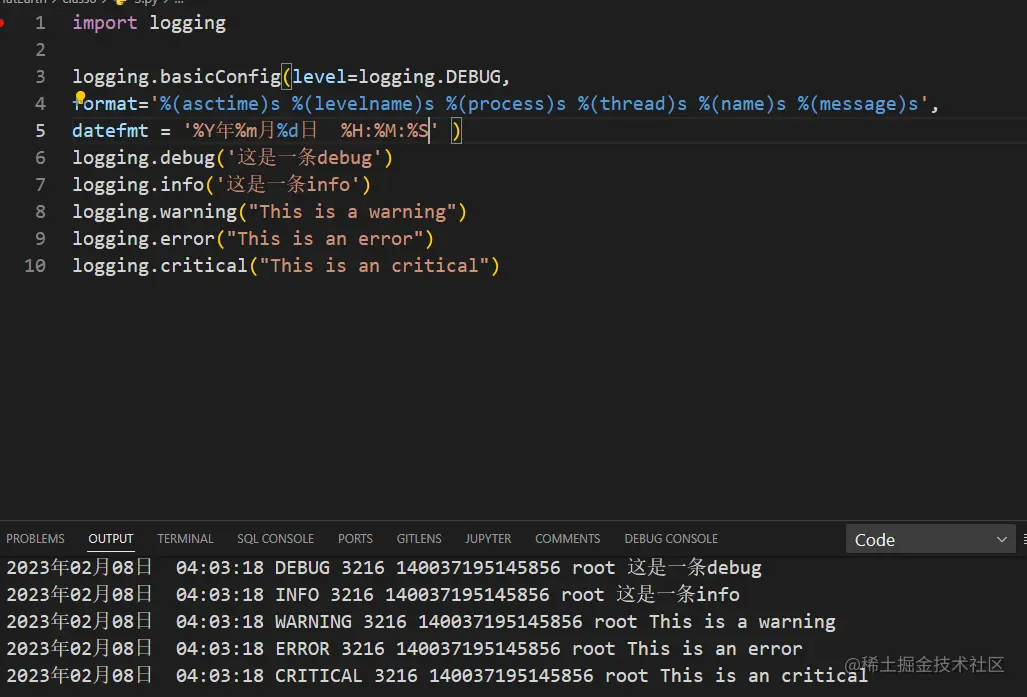This screenshot has height=697, width=1027.
Task: Click the WARNING output log line
Action: pos(421,621)
